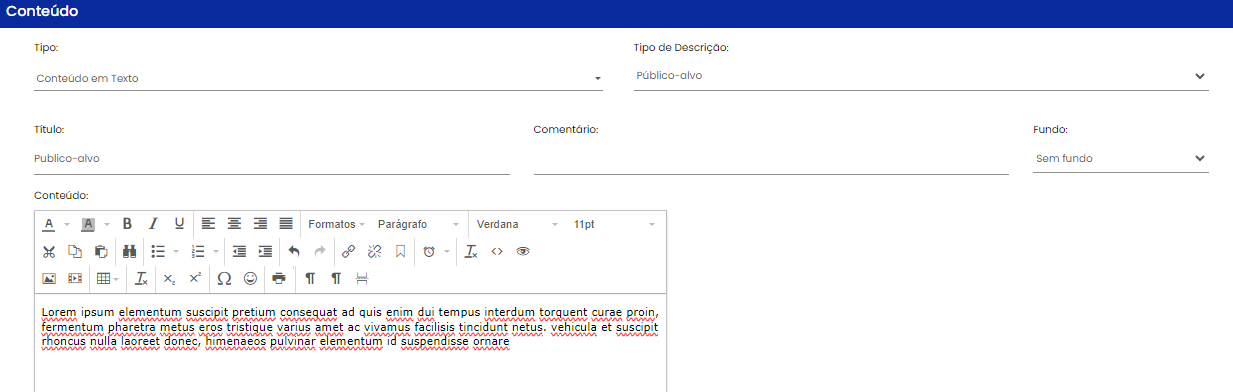Viewport: 1233px width, 392px height.
Task: Insert an emoticon smiley
Action: click(x=250, y=278)
